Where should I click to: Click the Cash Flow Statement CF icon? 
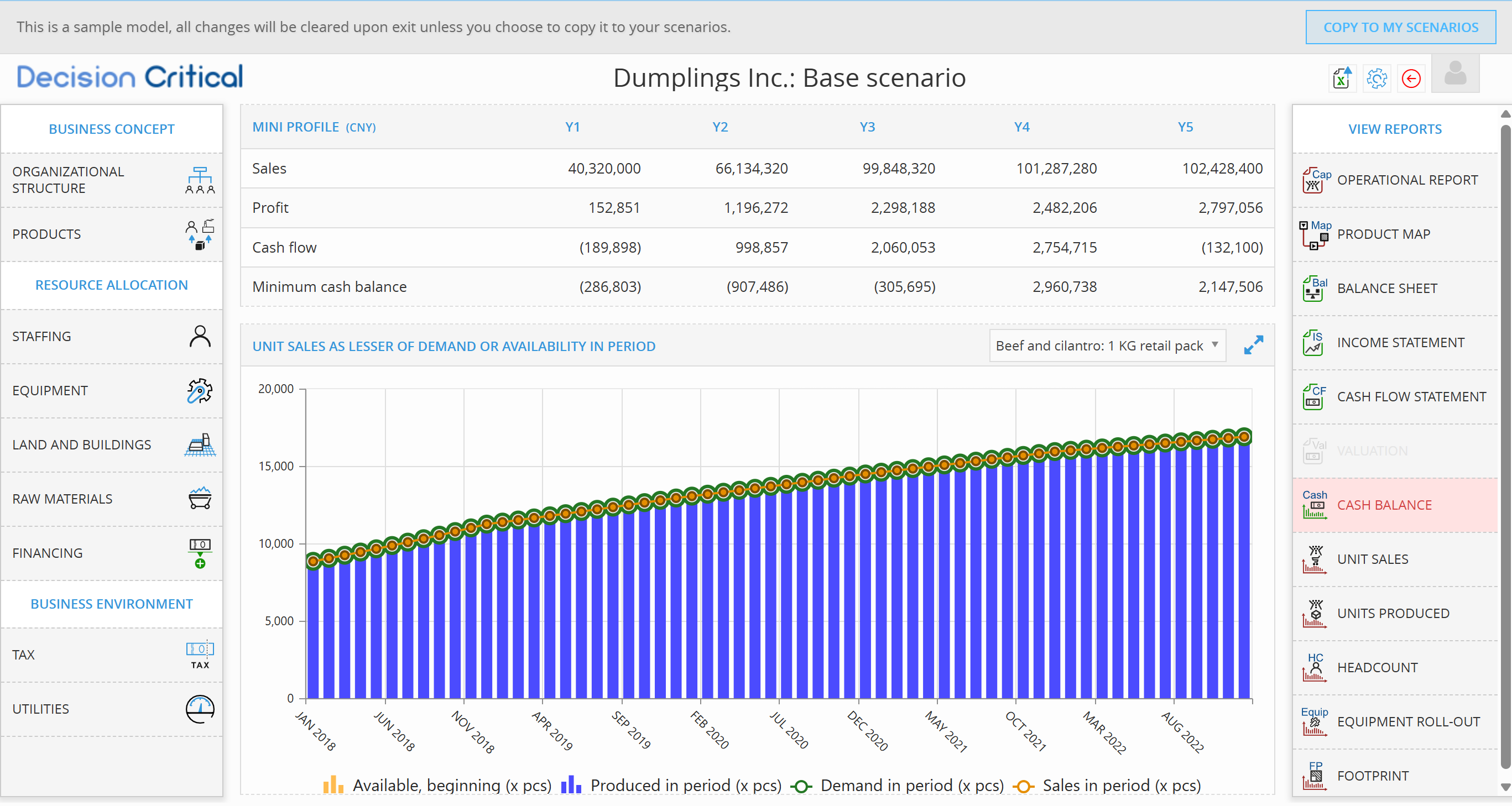click(x=1315, y=396)
